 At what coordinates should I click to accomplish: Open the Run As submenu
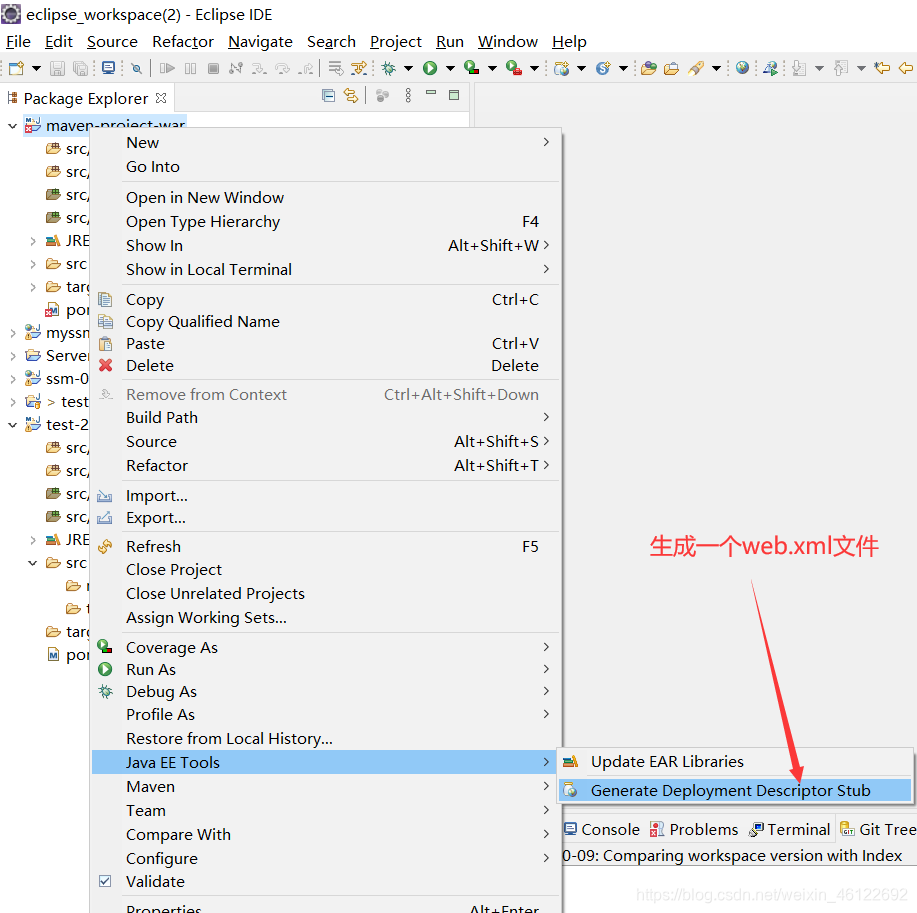(325, 670)
